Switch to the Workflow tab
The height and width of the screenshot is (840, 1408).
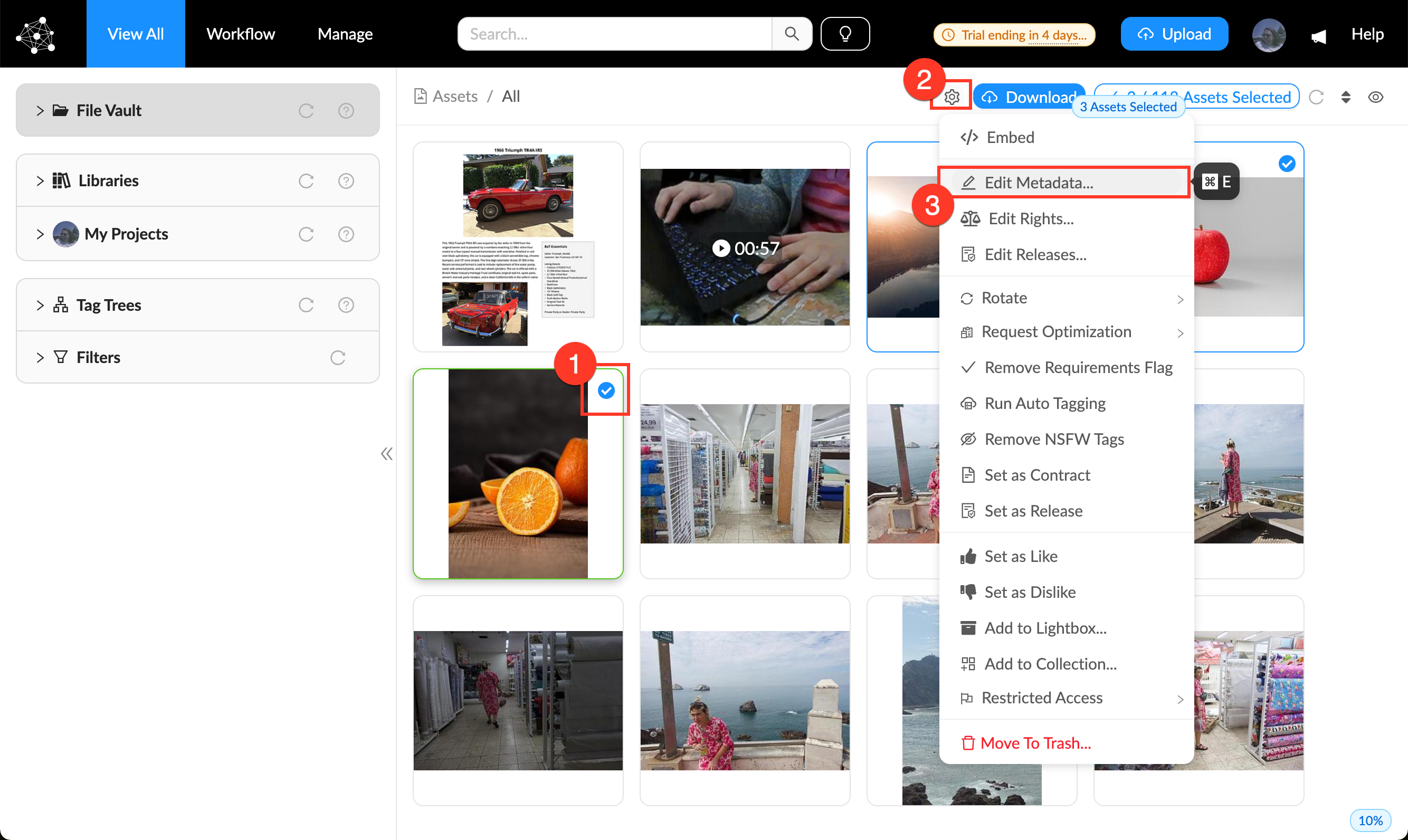(241, 34)
